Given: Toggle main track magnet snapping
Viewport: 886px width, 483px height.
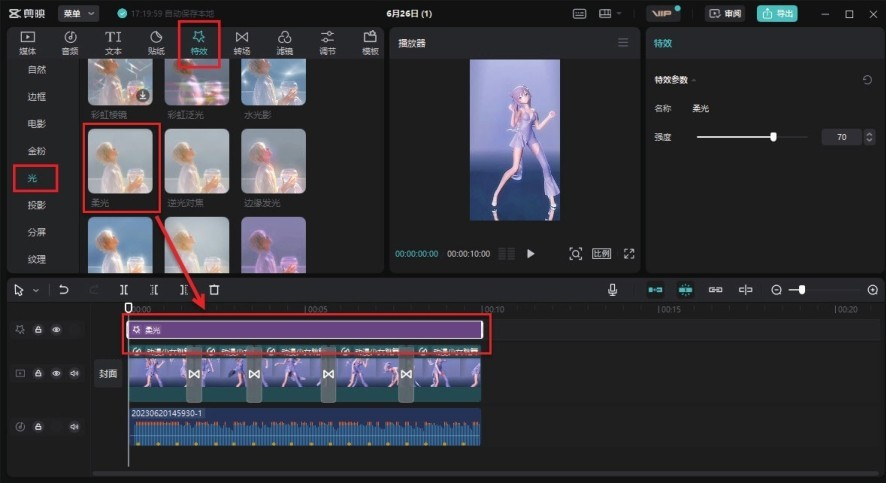Looking at the screenshot, I should point(655,290).
